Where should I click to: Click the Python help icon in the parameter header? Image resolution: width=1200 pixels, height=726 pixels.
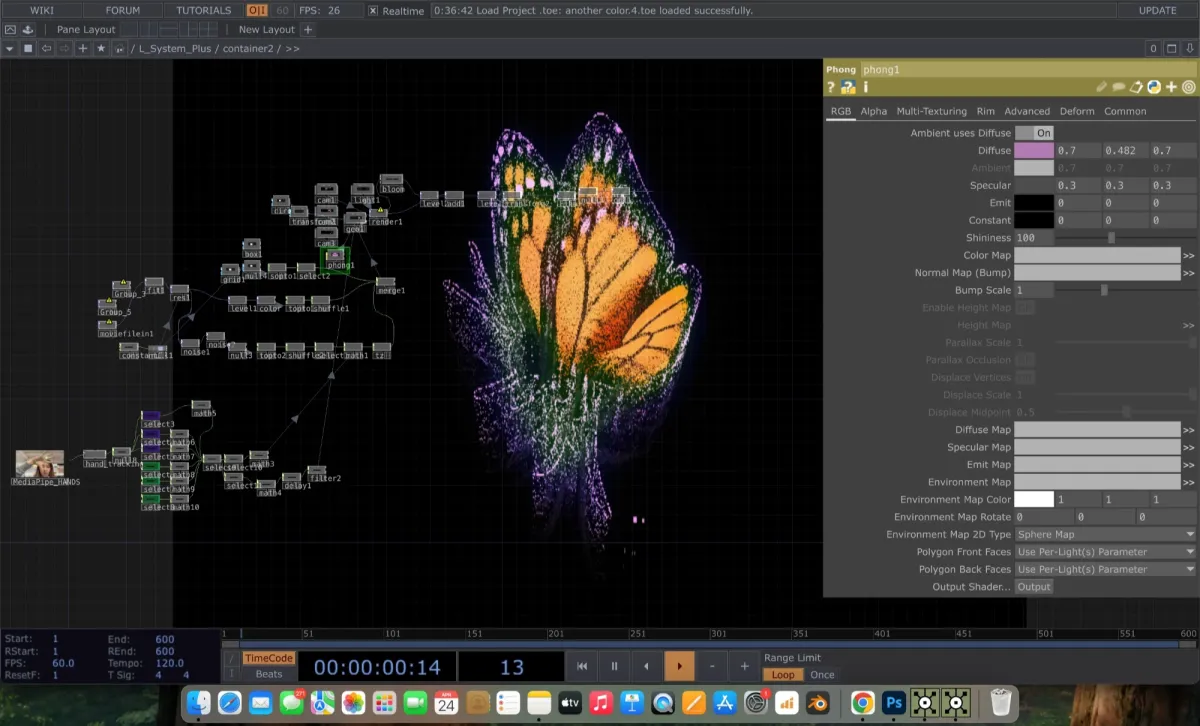(x=847, y=88)
